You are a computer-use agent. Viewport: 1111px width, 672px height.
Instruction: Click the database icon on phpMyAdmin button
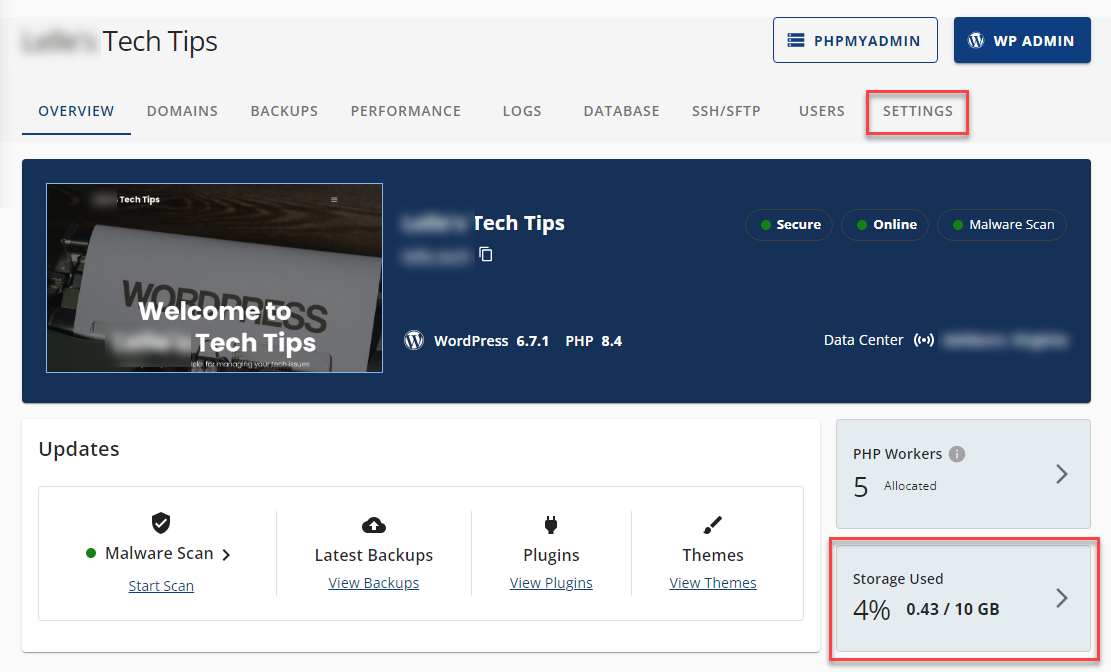point(796,40)
